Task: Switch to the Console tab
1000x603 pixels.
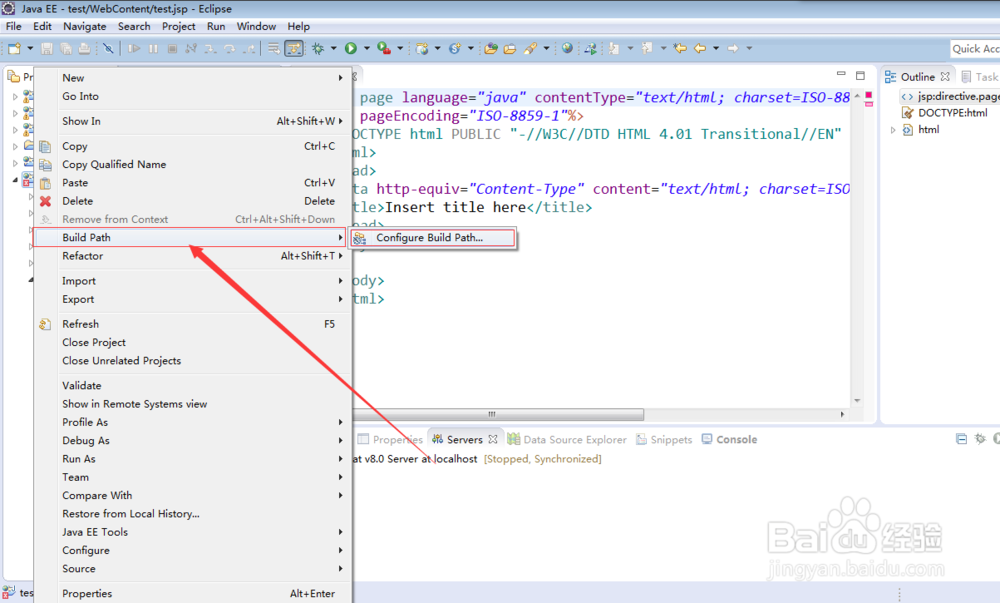Action: 730,440
